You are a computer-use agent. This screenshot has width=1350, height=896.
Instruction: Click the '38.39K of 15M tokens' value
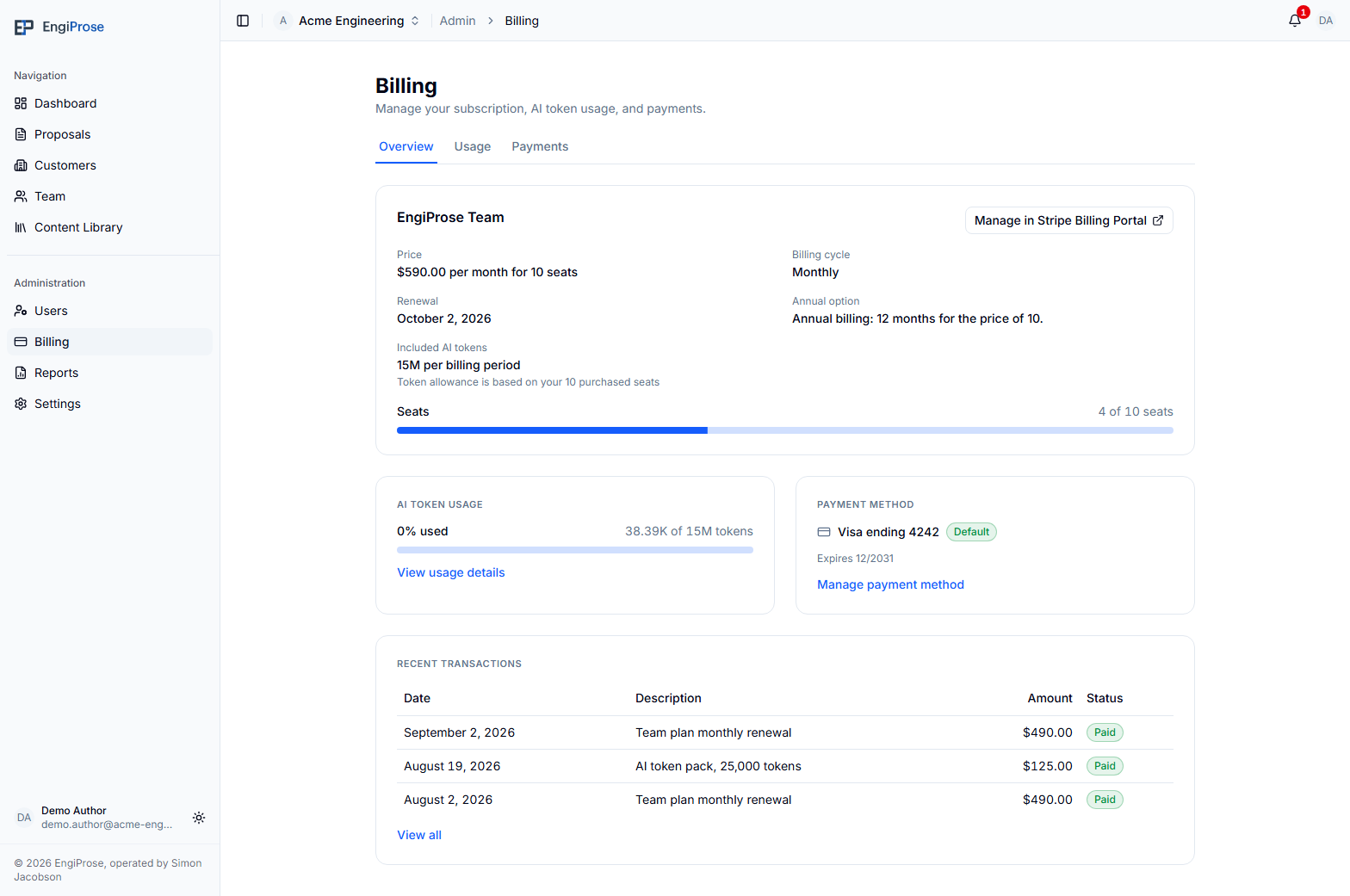pos(689,531)
